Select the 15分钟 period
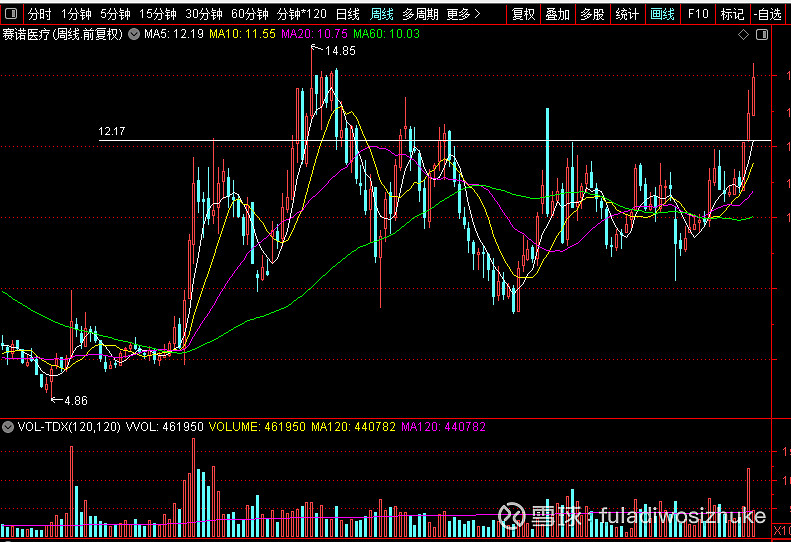Viewport: 791px width, 542px height. tap(158, 14)
